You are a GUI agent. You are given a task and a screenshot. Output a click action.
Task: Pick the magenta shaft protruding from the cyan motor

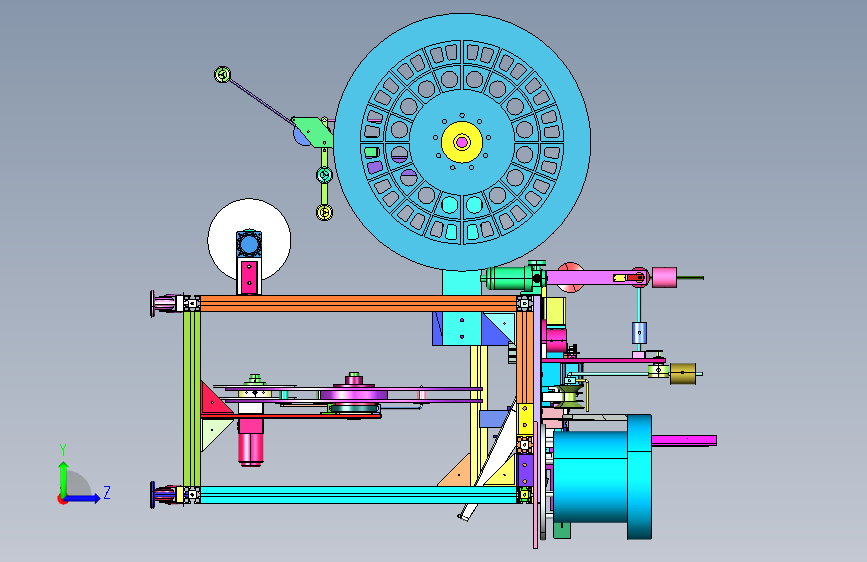[684, 440]
